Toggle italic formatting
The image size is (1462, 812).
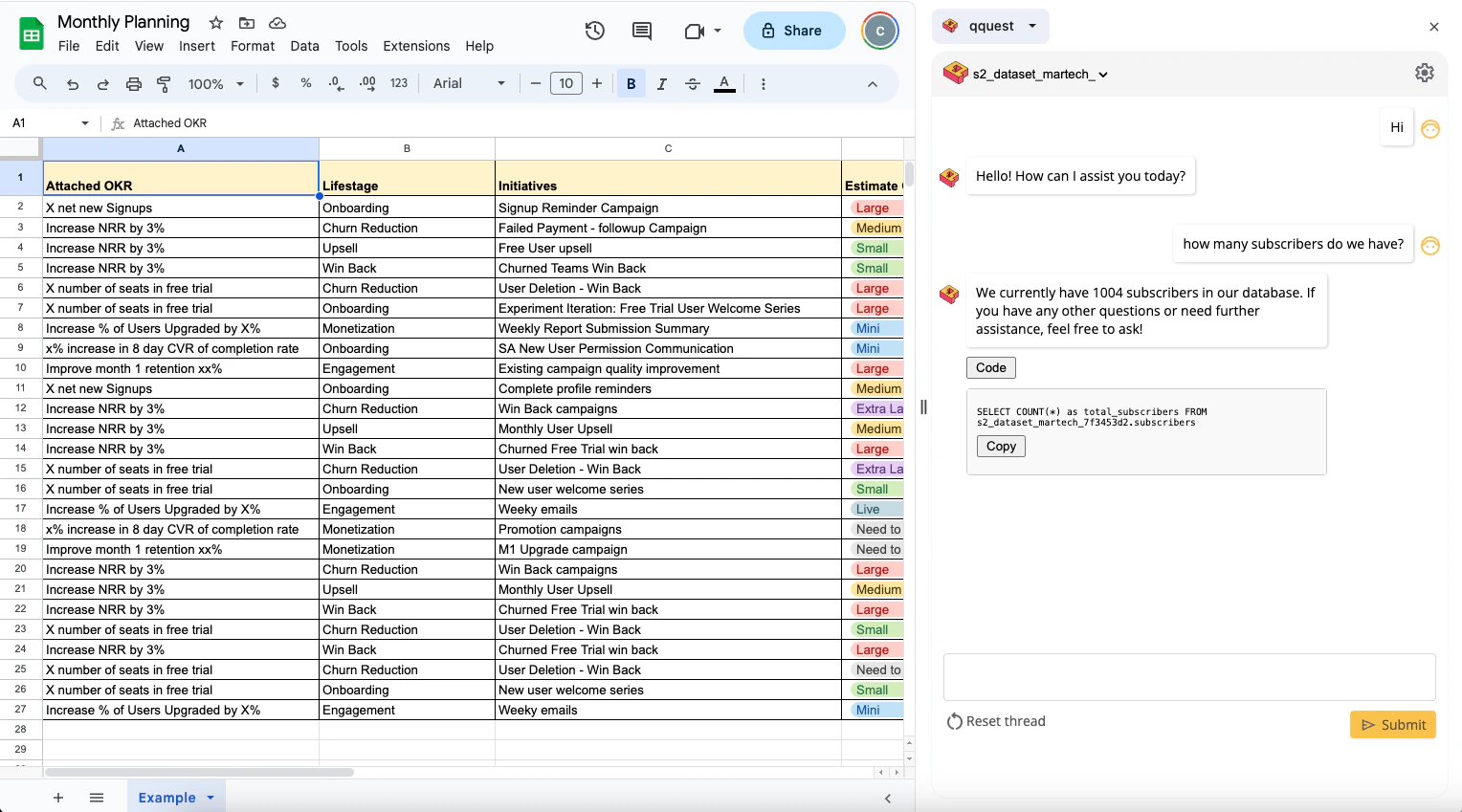coord(661,83)
